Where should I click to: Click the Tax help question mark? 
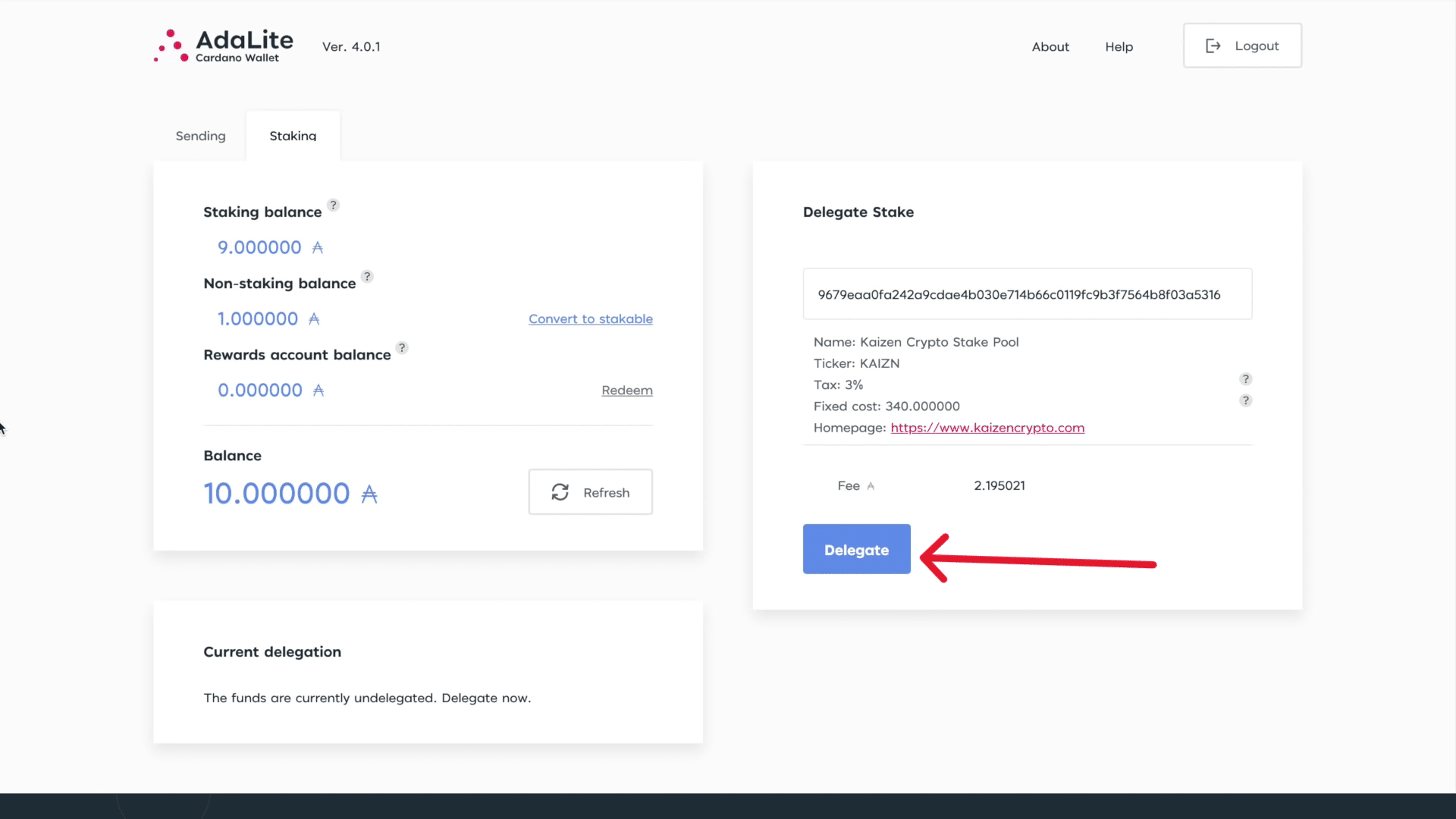click(1245, 379)
